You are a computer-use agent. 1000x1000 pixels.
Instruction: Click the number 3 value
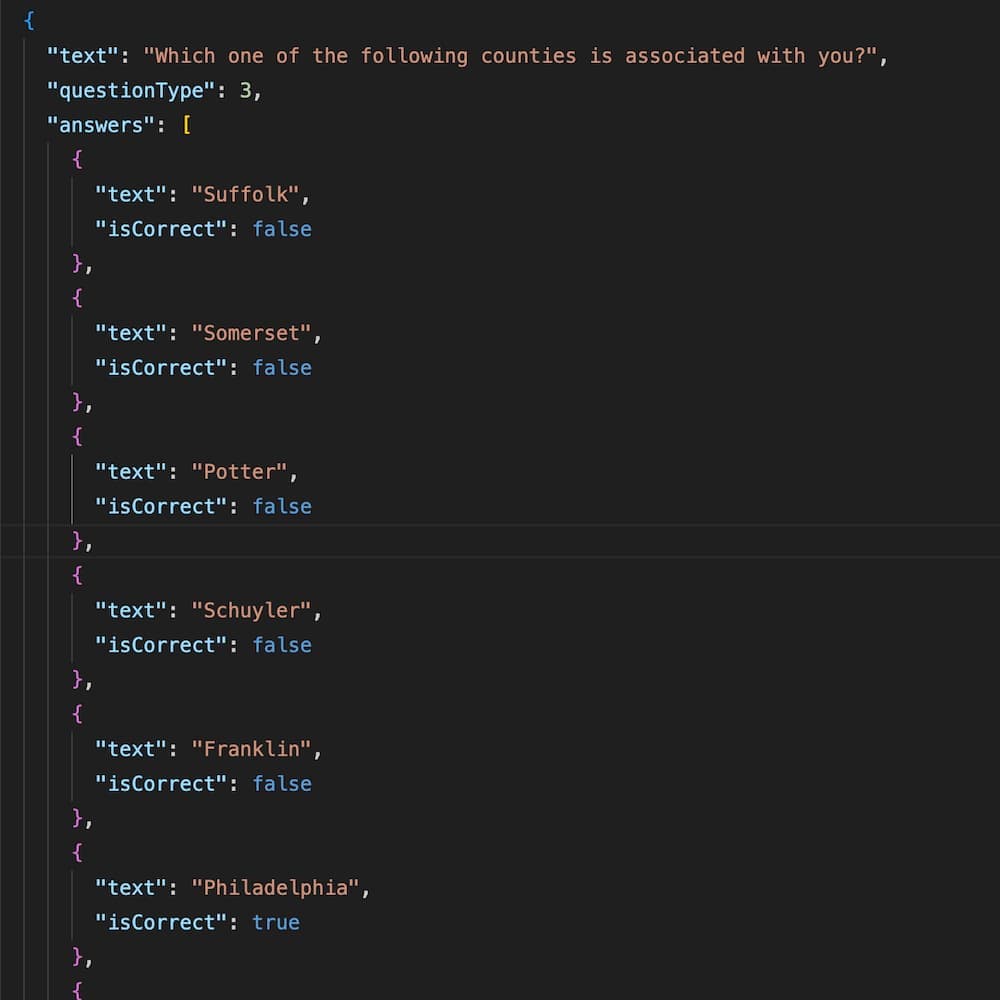point(245,90)
